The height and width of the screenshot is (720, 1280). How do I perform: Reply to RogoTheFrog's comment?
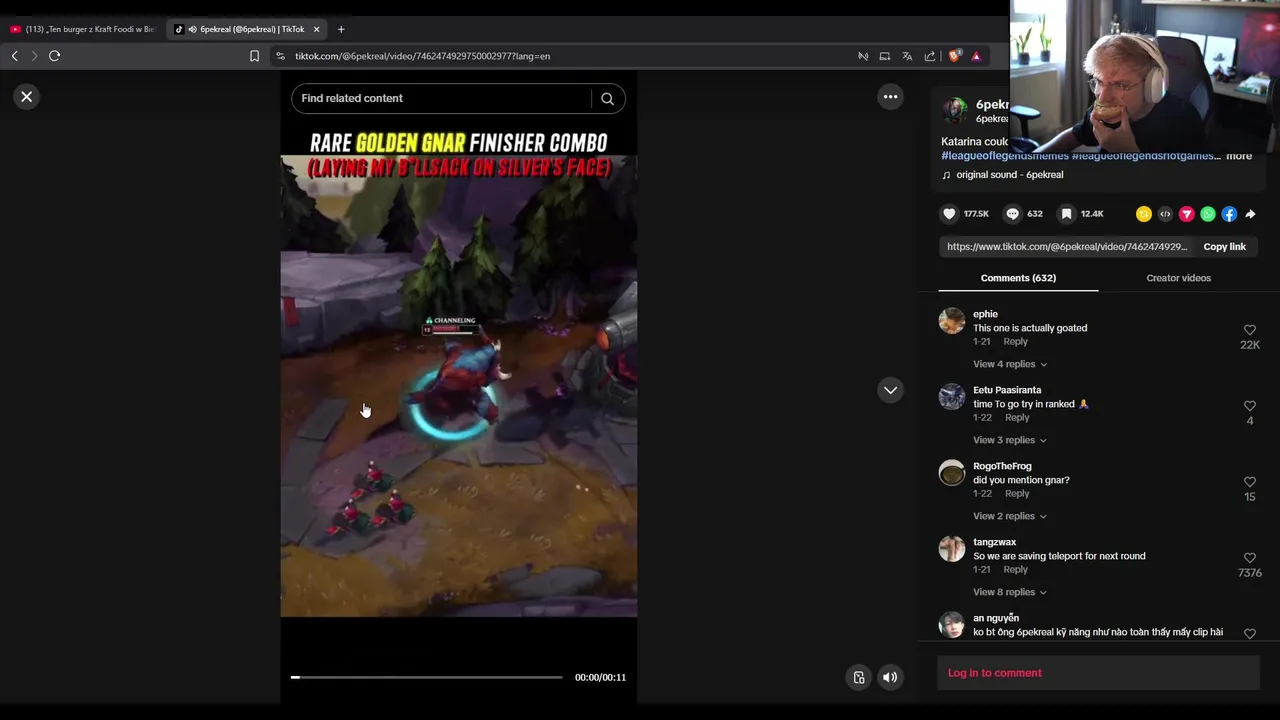(x=1017, y=494)
